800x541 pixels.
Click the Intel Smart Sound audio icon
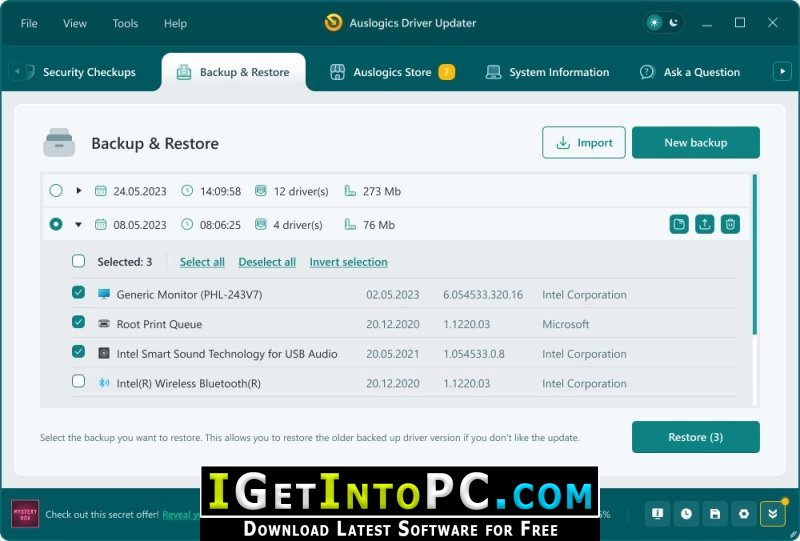(x=104, y=353)
